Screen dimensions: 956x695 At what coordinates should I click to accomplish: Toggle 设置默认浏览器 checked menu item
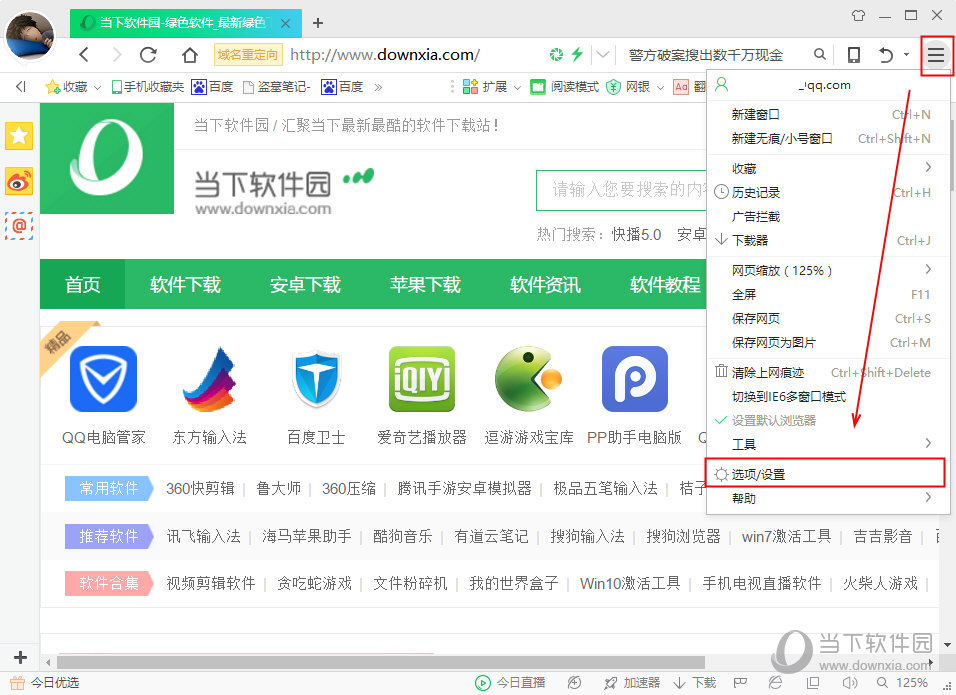tap(773, 420)
